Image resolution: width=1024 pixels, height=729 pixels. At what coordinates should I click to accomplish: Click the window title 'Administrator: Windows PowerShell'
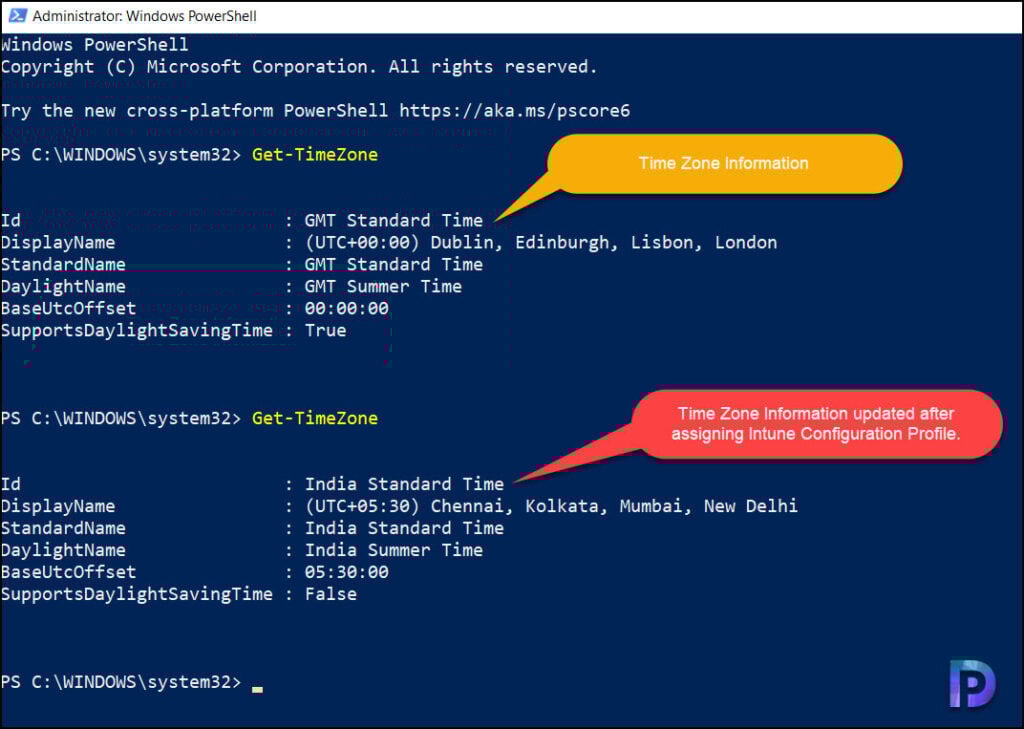[144, 16]
